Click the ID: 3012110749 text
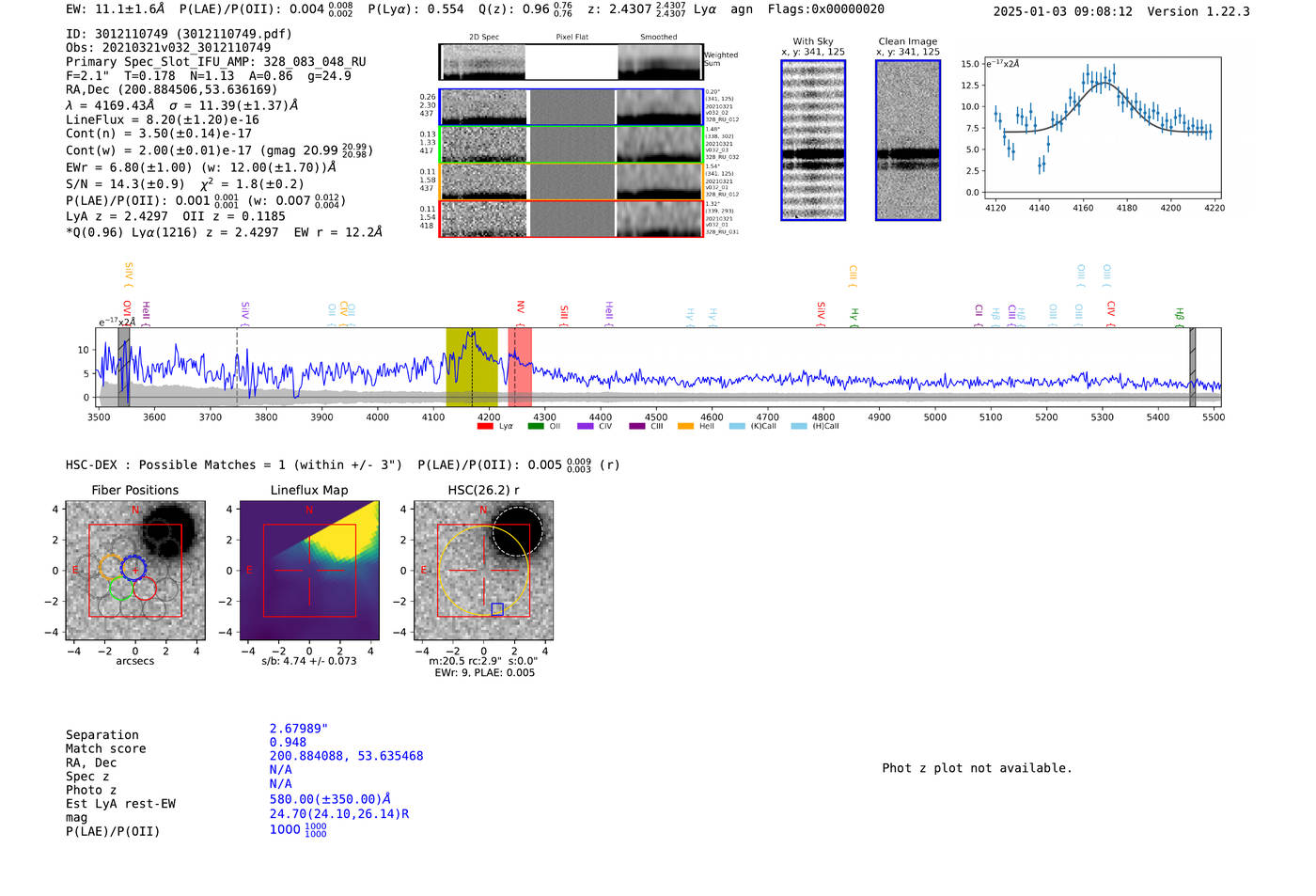1316x896 pixels. [179, 34]
